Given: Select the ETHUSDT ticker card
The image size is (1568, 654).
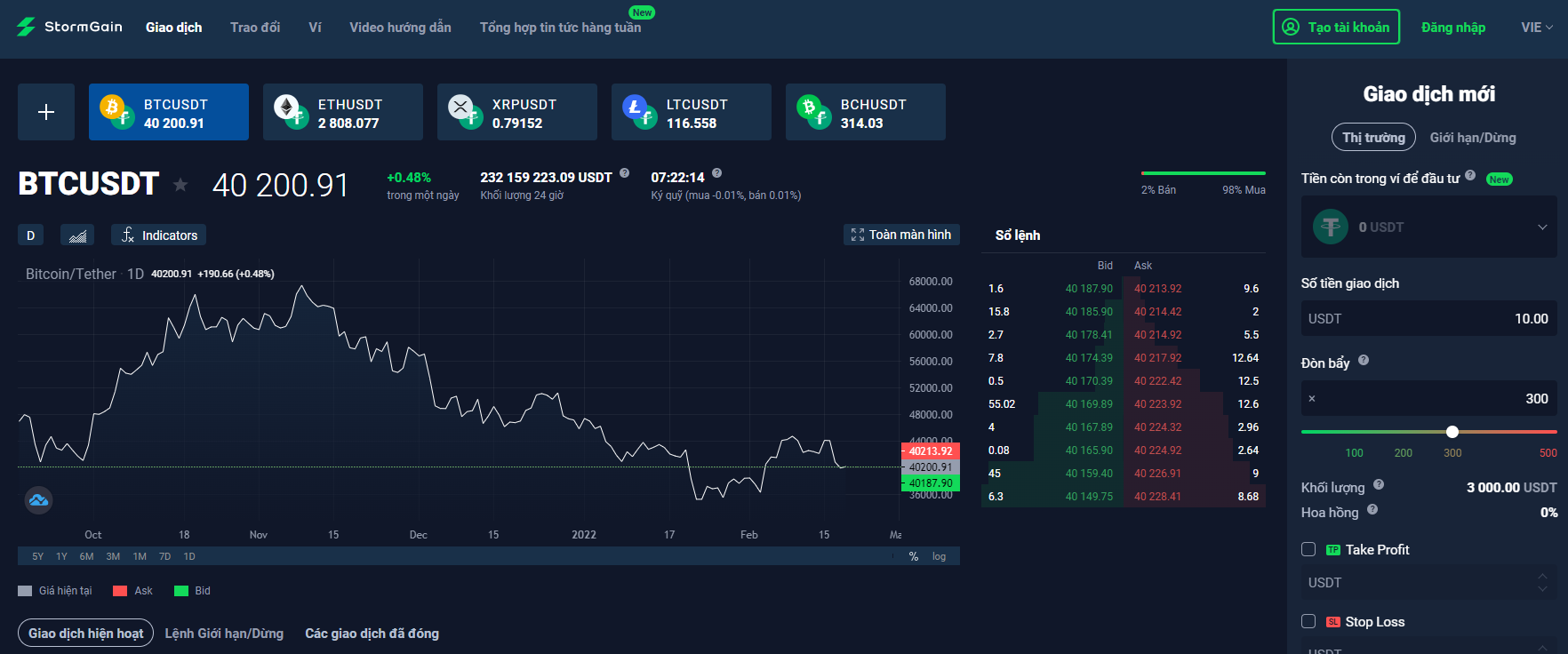Looking at the screenshot, I should tap(343, 112).
